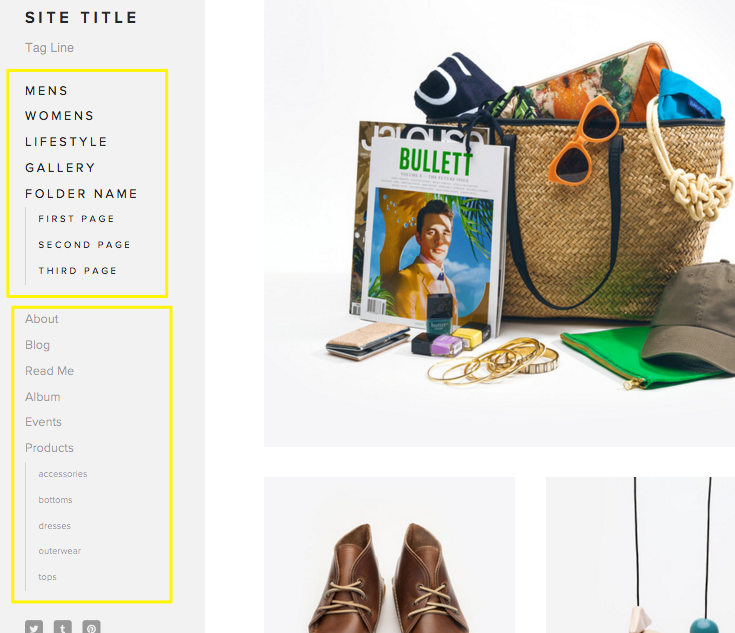
Task: Open the MENS navigation item
Action: tap(46, 90)
